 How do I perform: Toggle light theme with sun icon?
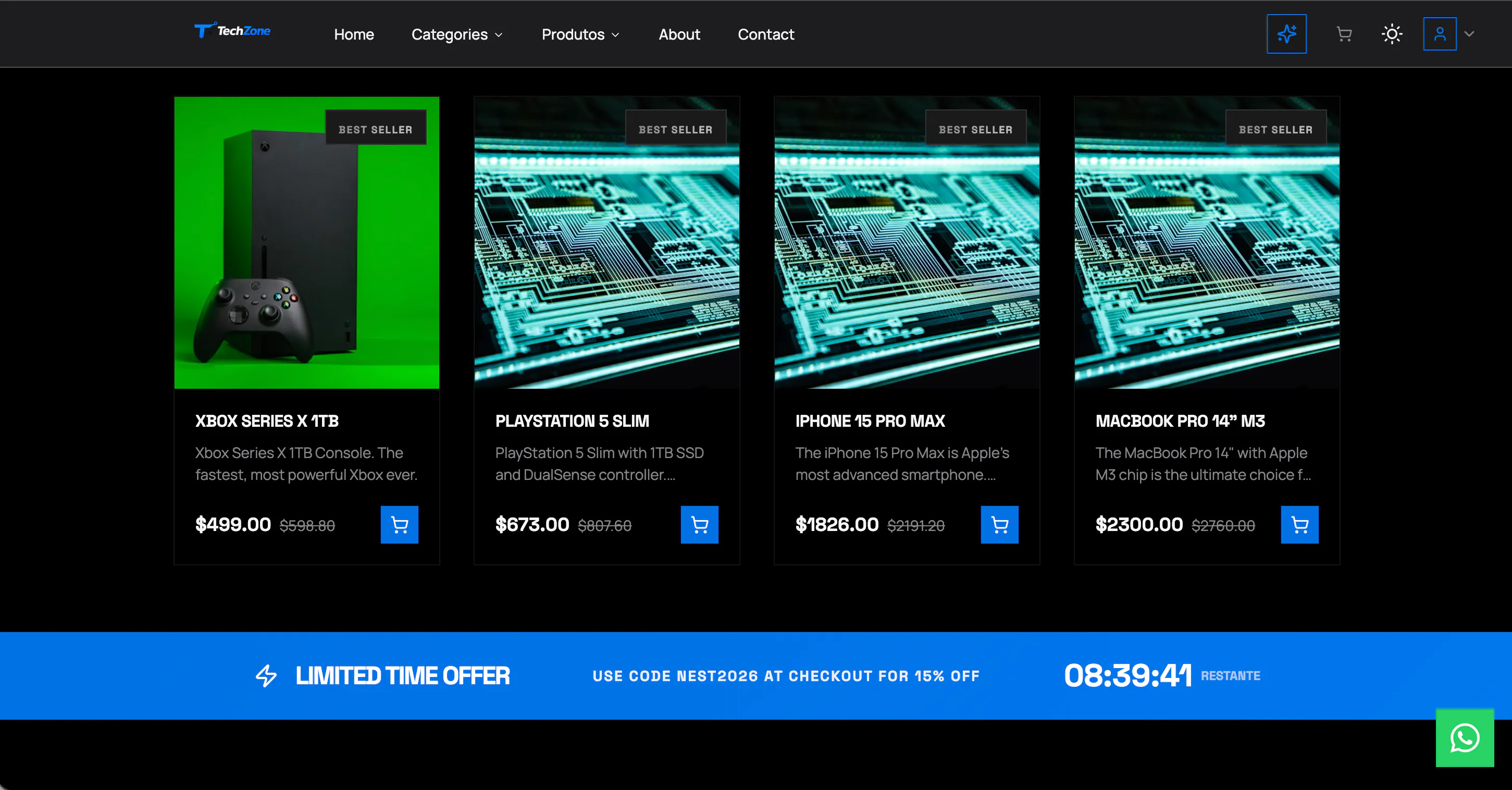click(x=1392, y=34)
